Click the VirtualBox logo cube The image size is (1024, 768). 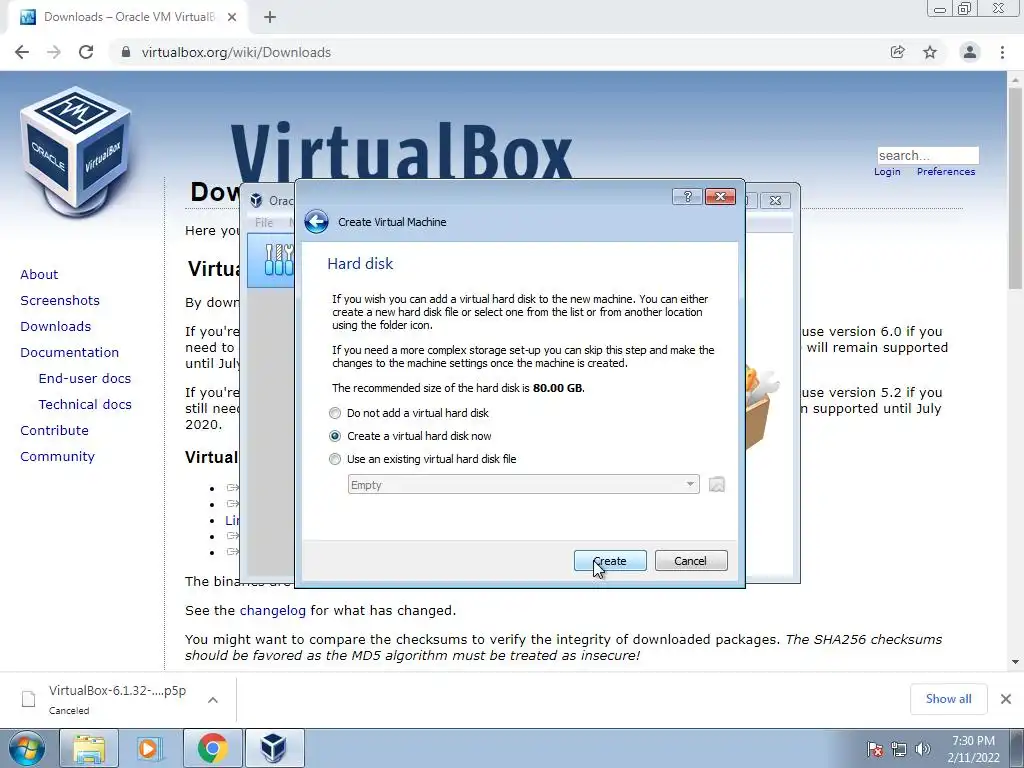click(76, 152)
